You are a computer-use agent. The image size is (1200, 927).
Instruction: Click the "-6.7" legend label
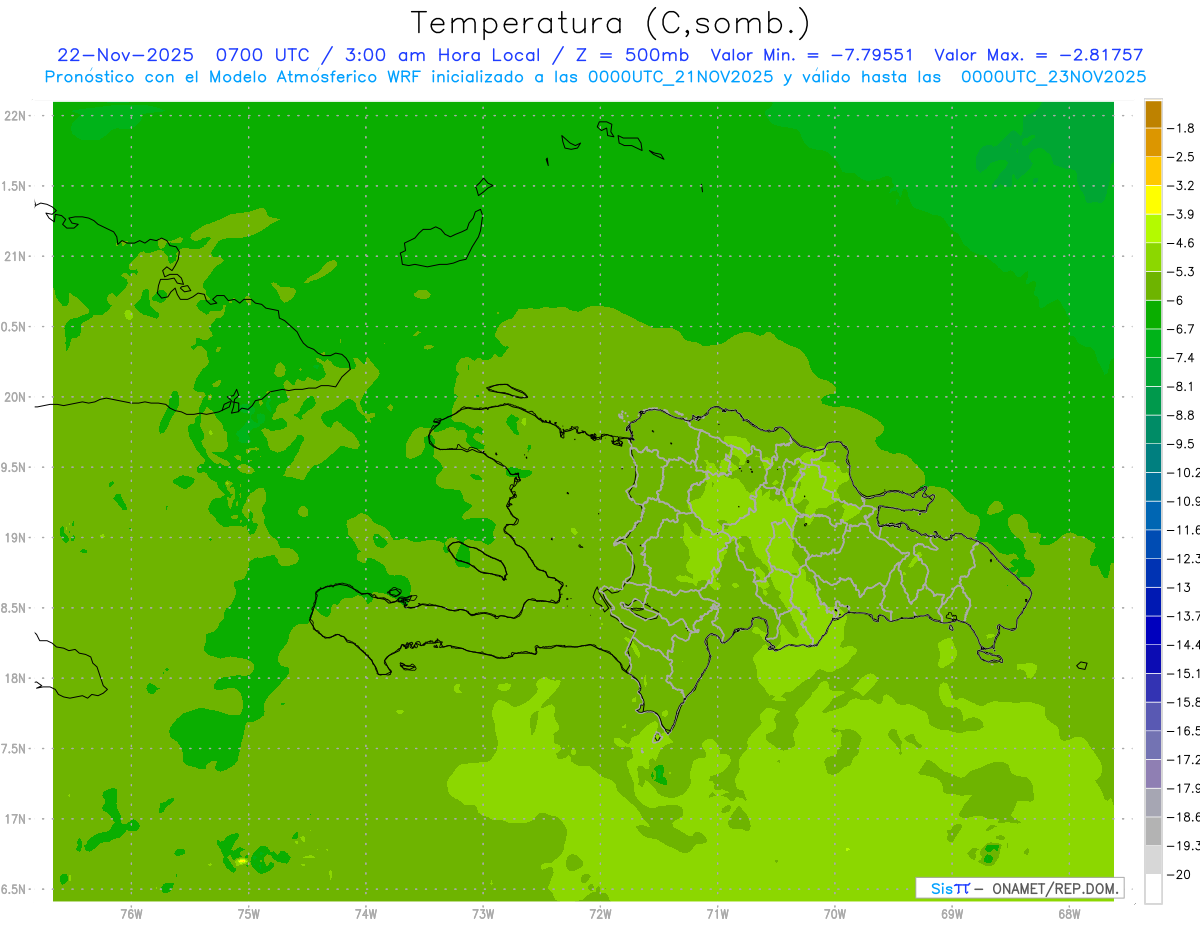[x=1182, y=329]
